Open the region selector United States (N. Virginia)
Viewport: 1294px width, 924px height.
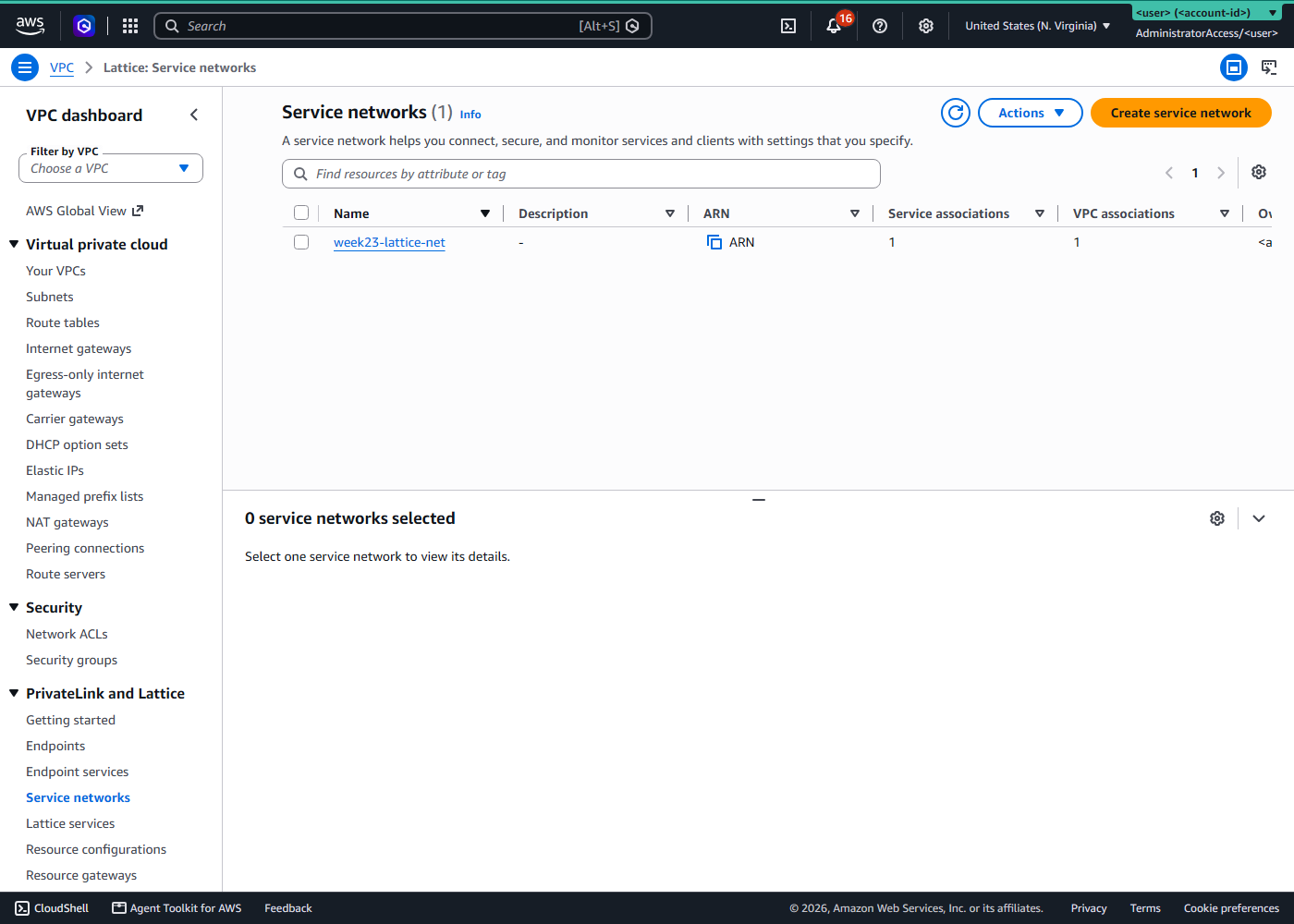click(x=1038, y=26)
